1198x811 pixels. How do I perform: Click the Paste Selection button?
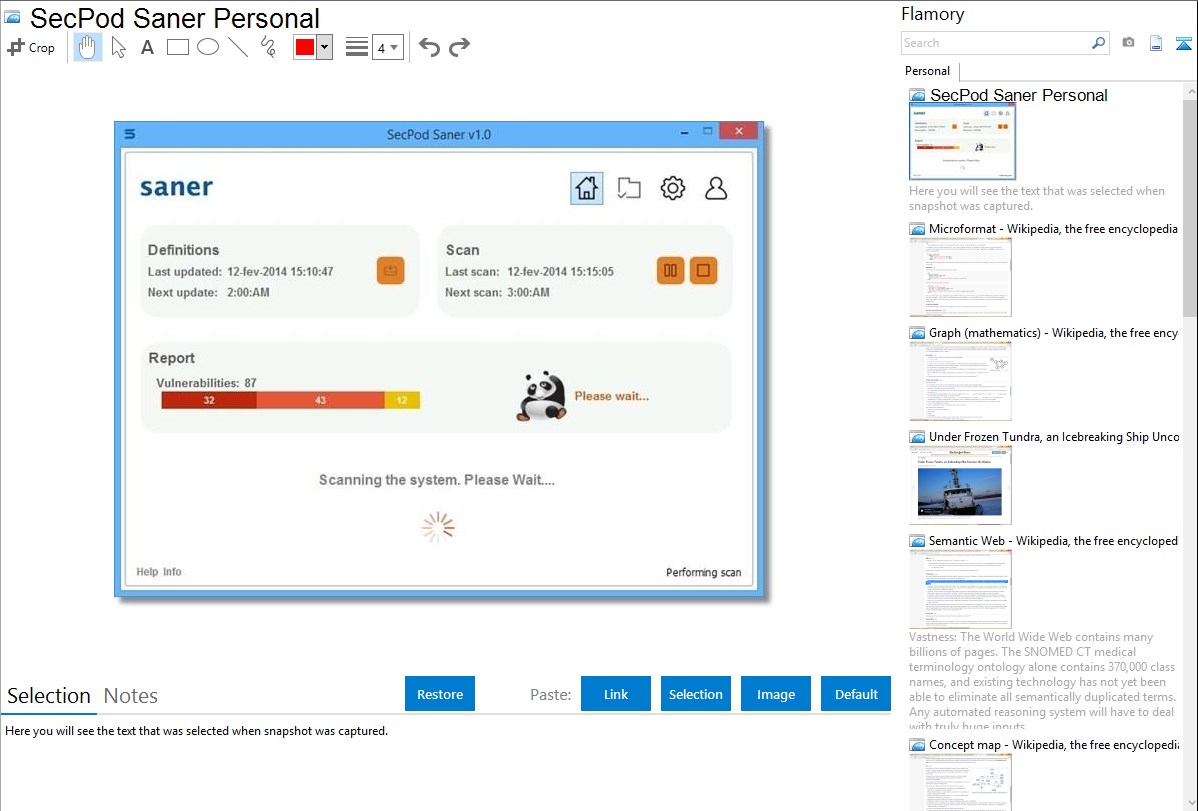(x=695, y=694)
